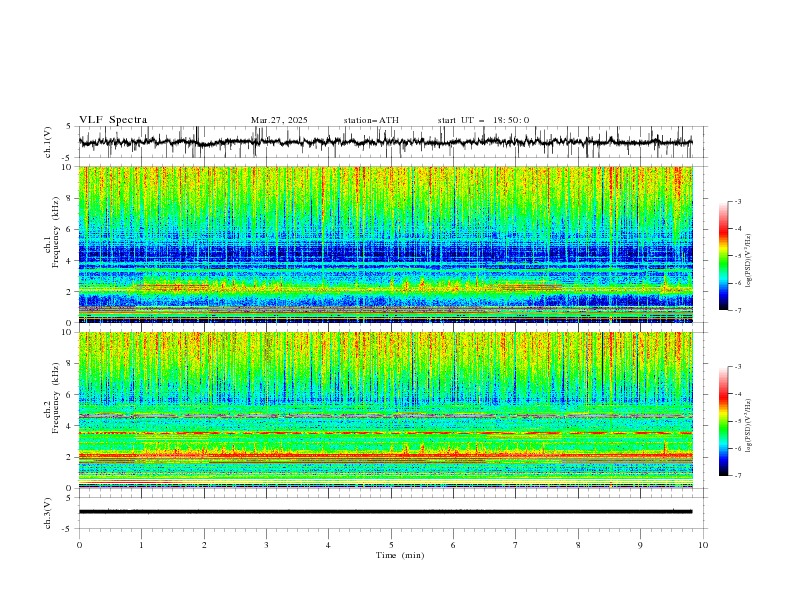
Task: Click the "-7" tick of the ch.1 colorbar
Action: pos(737,310)
